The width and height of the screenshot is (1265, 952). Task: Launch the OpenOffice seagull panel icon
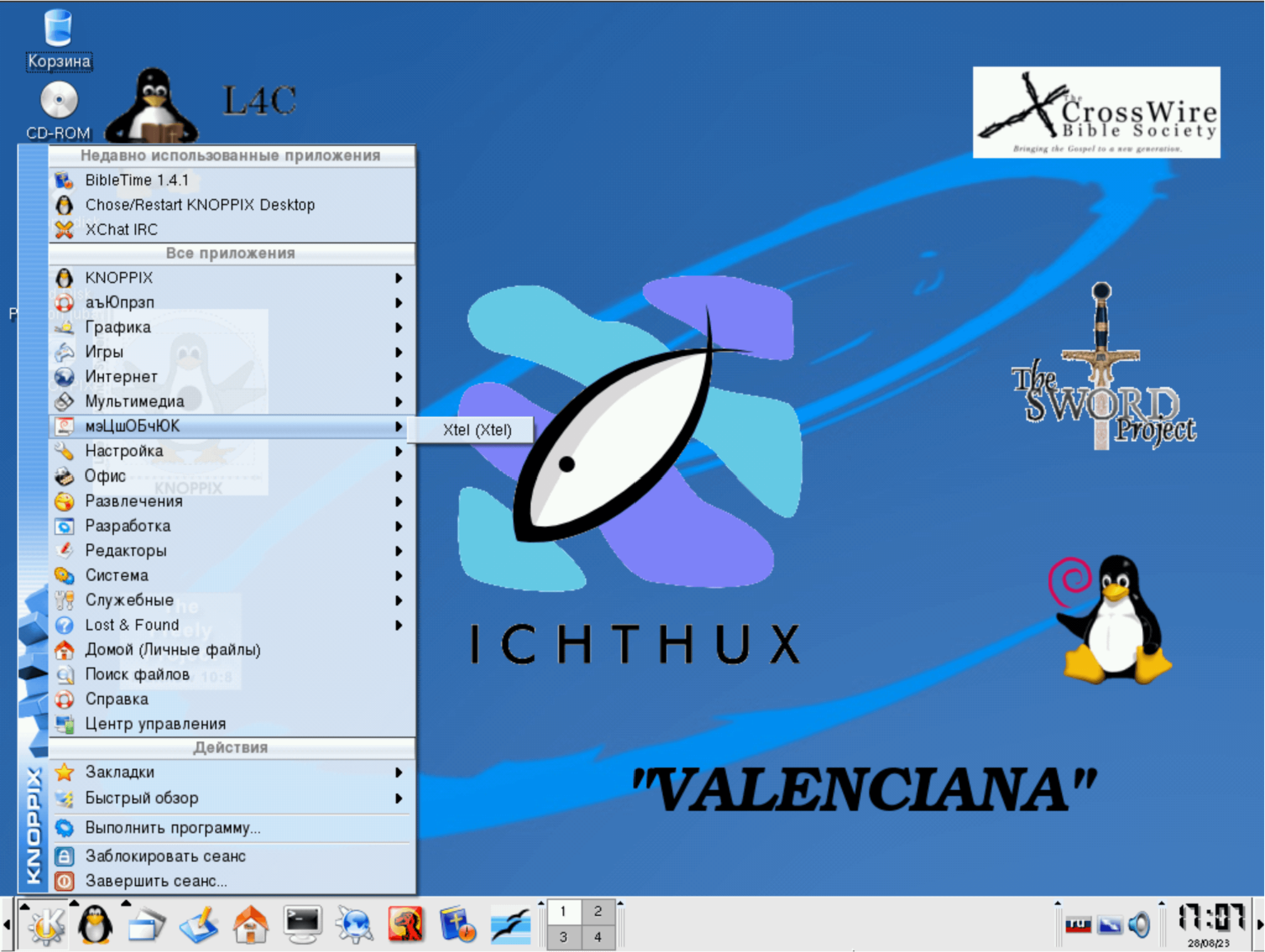click(510, 924)
